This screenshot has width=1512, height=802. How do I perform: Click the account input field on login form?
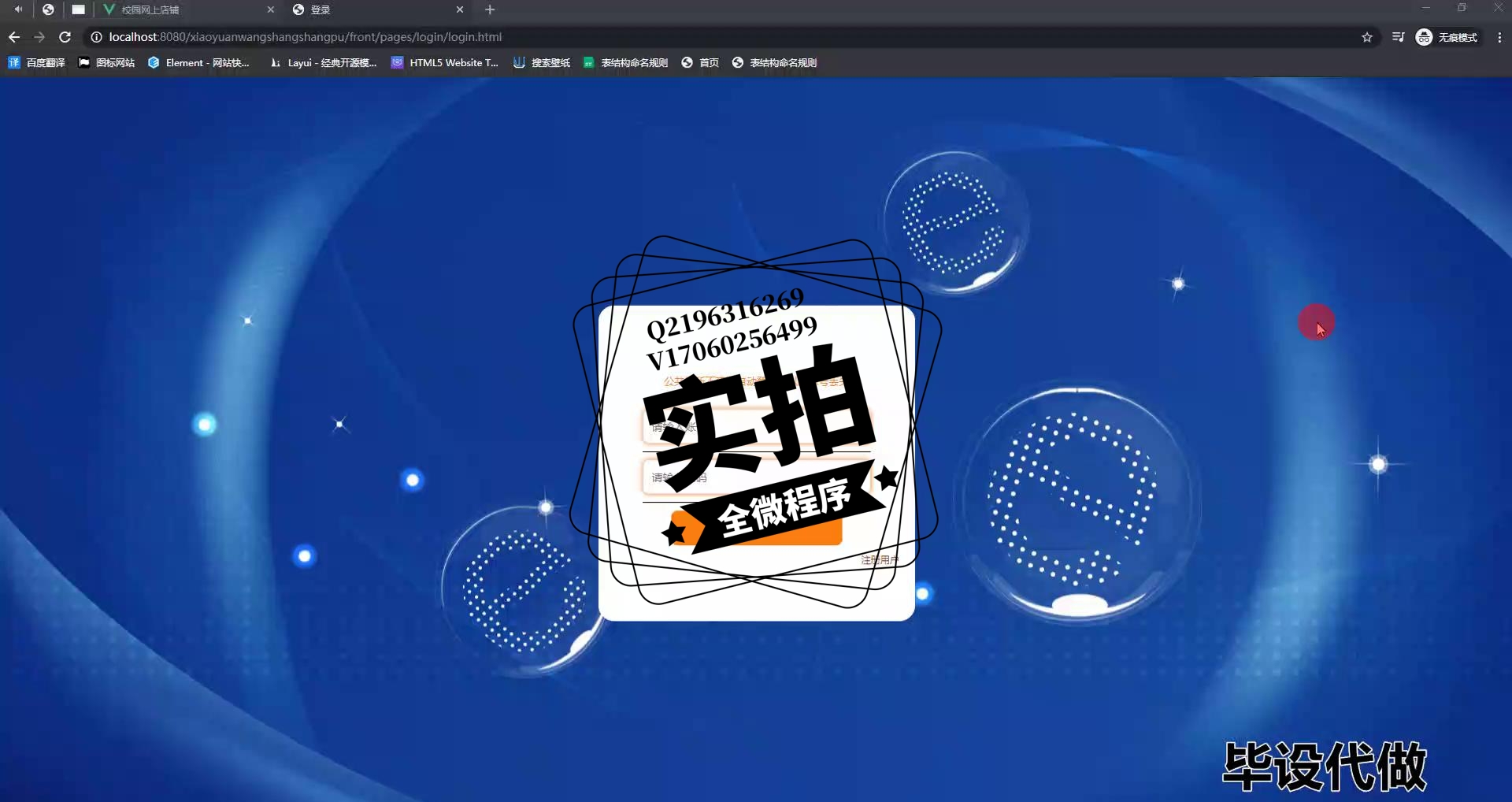pyautogui.click(x=757, y=427)
